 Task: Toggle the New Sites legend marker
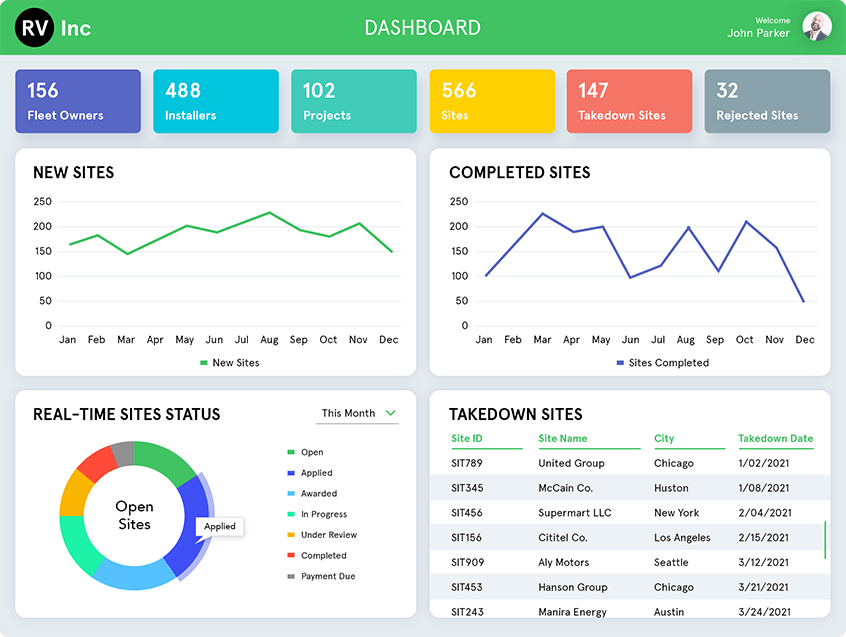[x=204, y=363]
